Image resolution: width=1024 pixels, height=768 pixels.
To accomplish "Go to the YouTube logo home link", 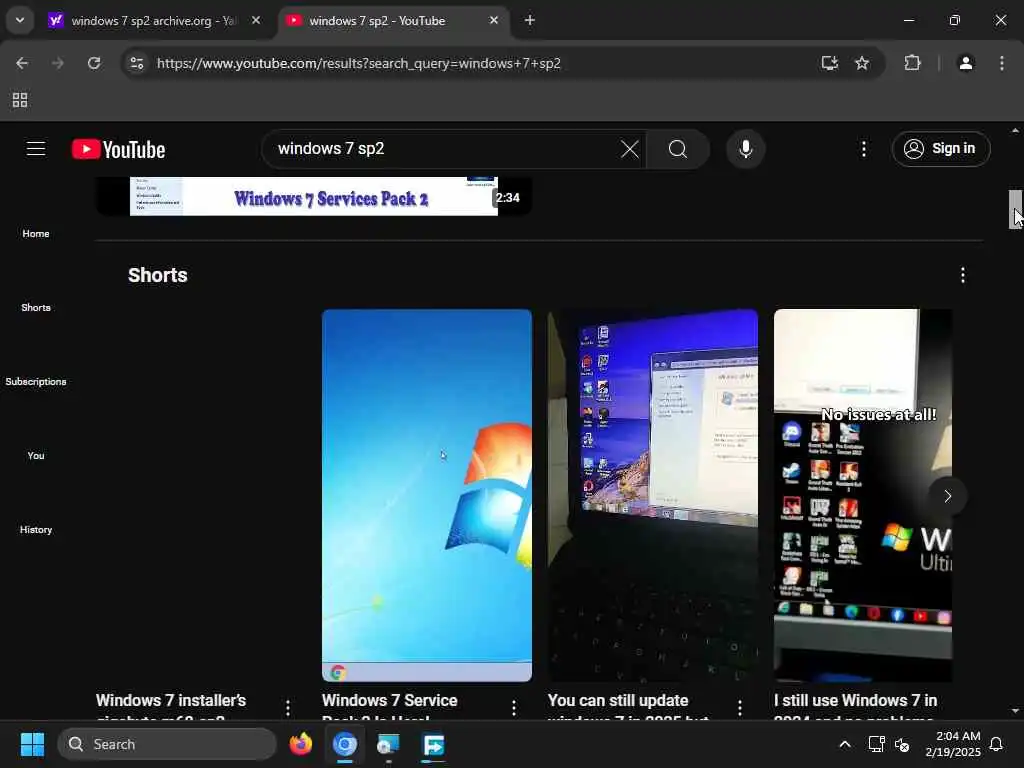I will tap(118, 150).
